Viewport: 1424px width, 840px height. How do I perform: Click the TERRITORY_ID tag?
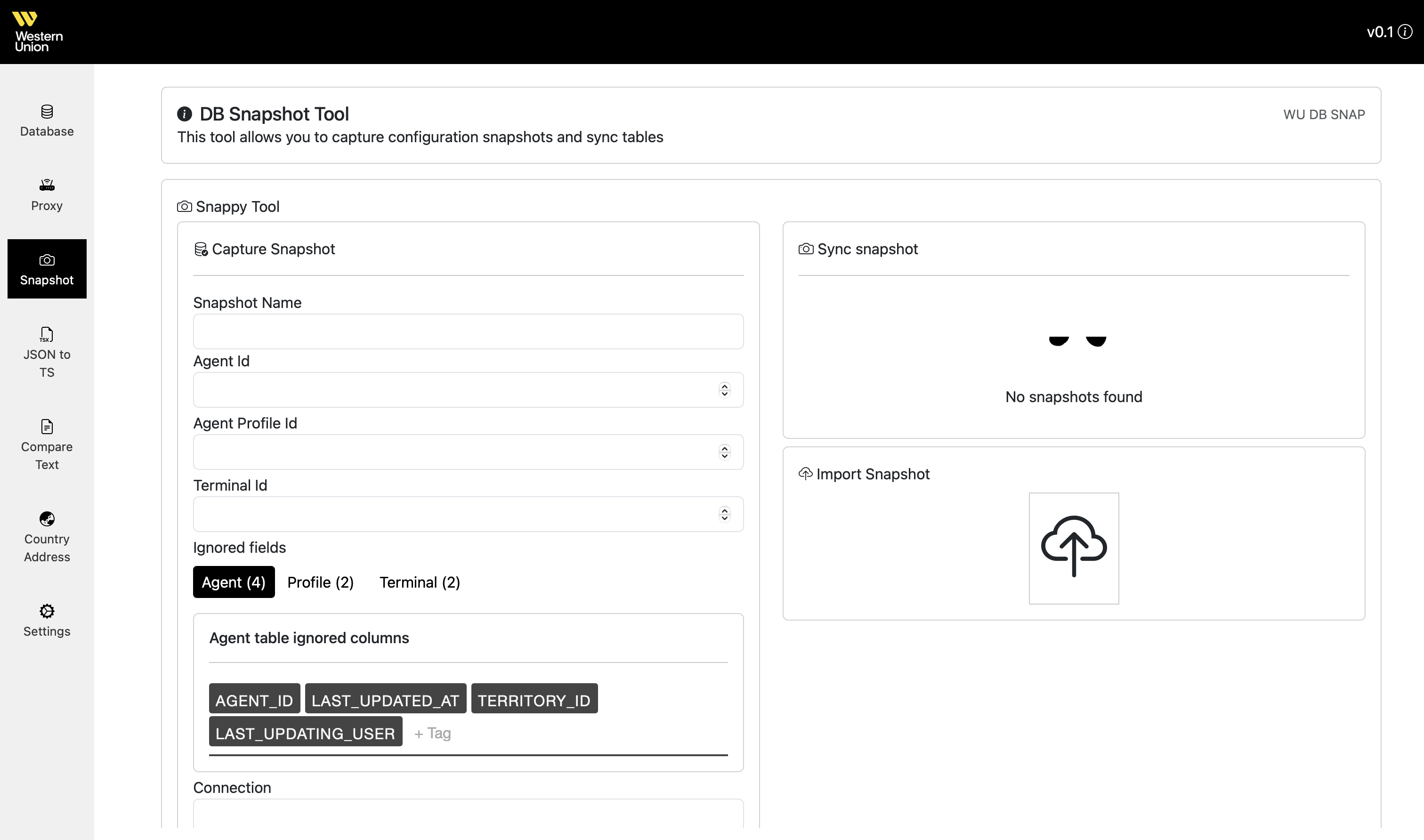coord(534,698)
